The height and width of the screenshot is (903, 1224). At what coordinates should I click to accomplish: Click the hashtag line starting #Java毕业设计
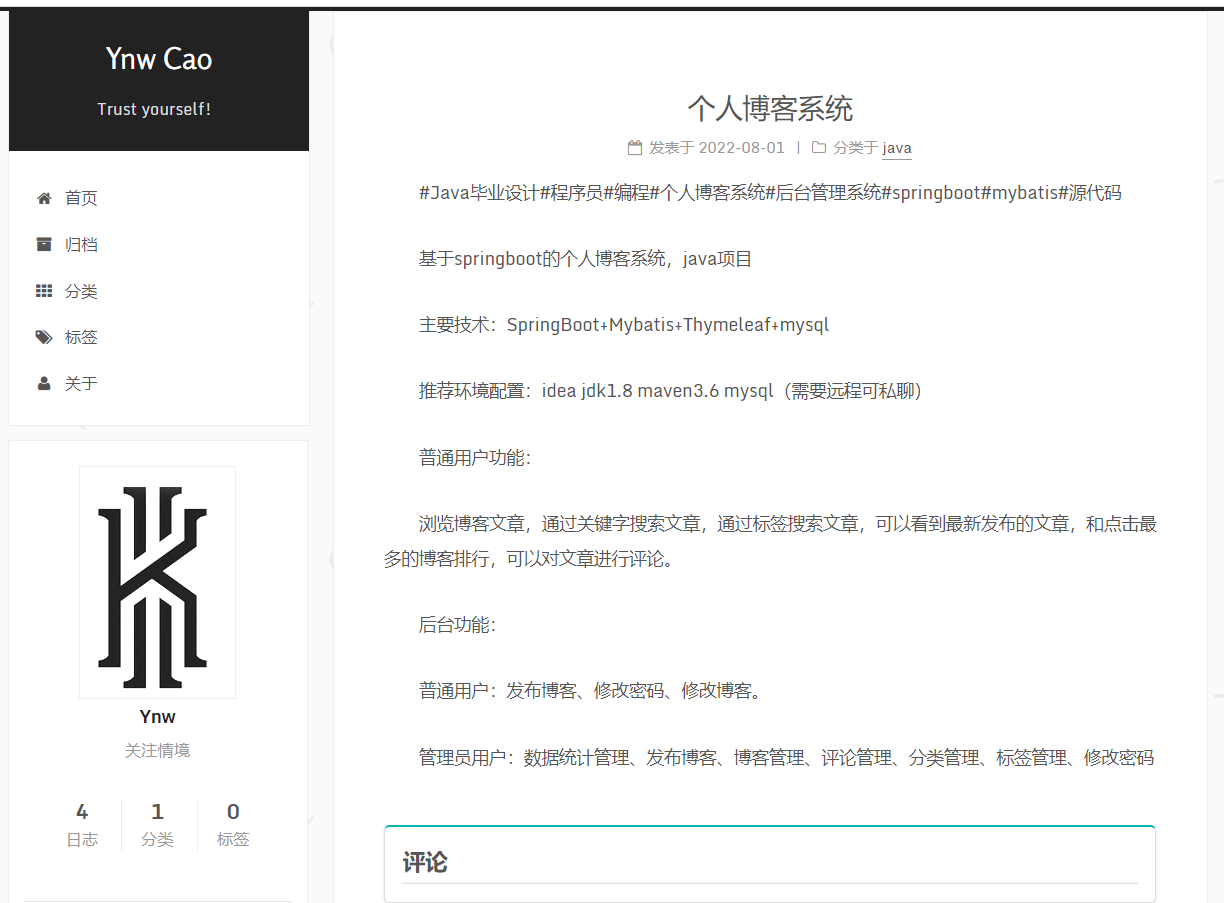tap(770, 193)
